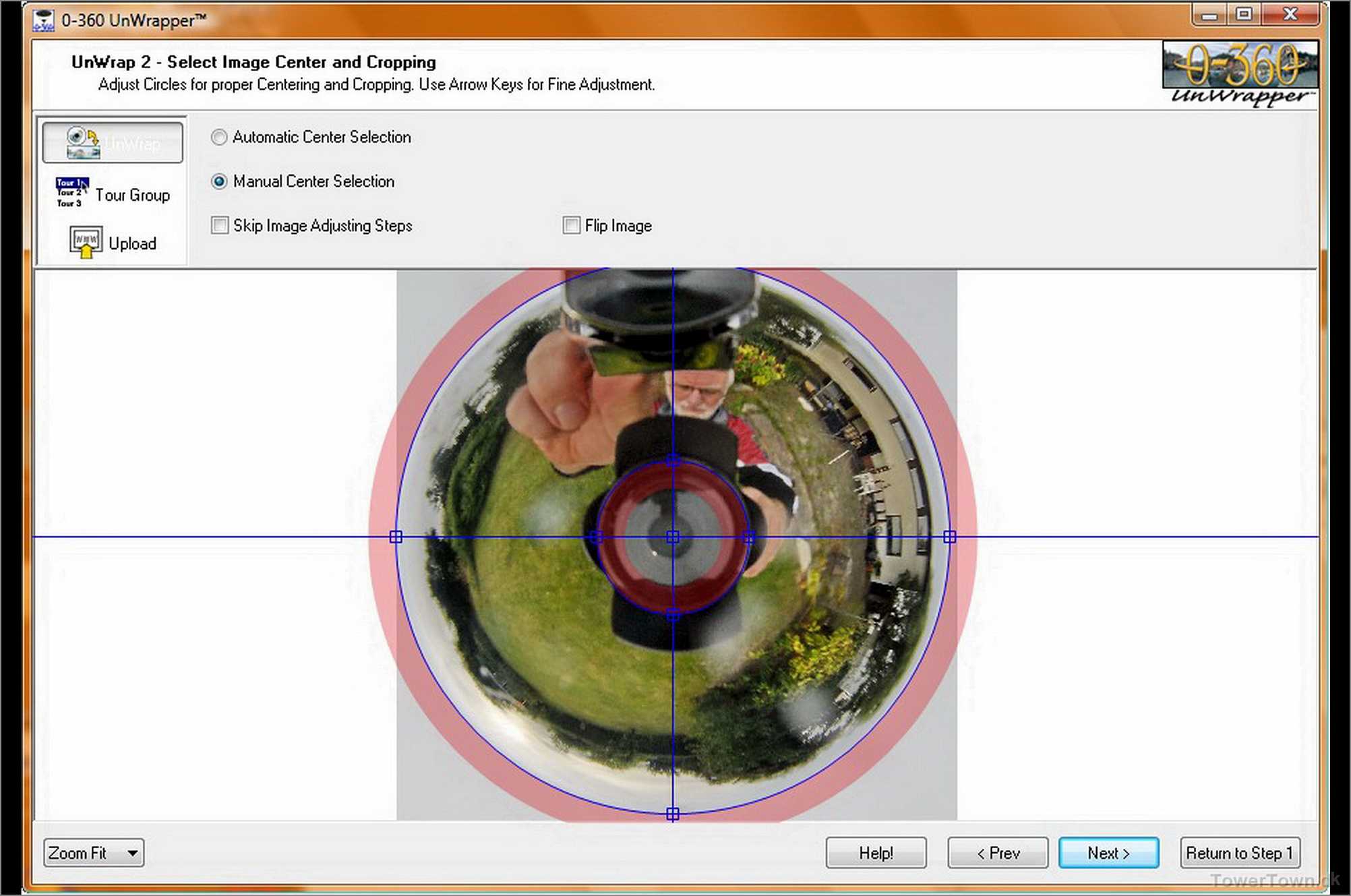Click outer circle's left handle marker
The width and height of the screenshot is (1351, 896).
pos(396,537)
